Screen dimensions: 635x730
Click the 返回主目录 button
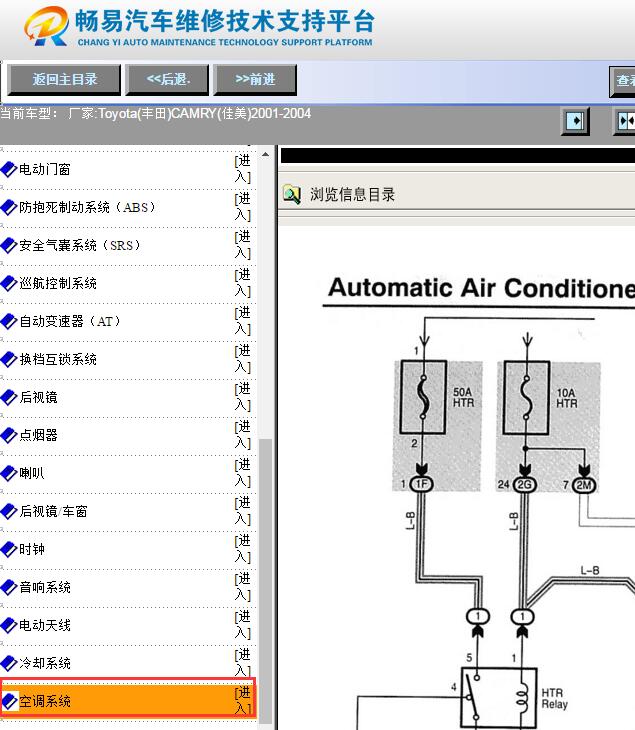(64, 80)
